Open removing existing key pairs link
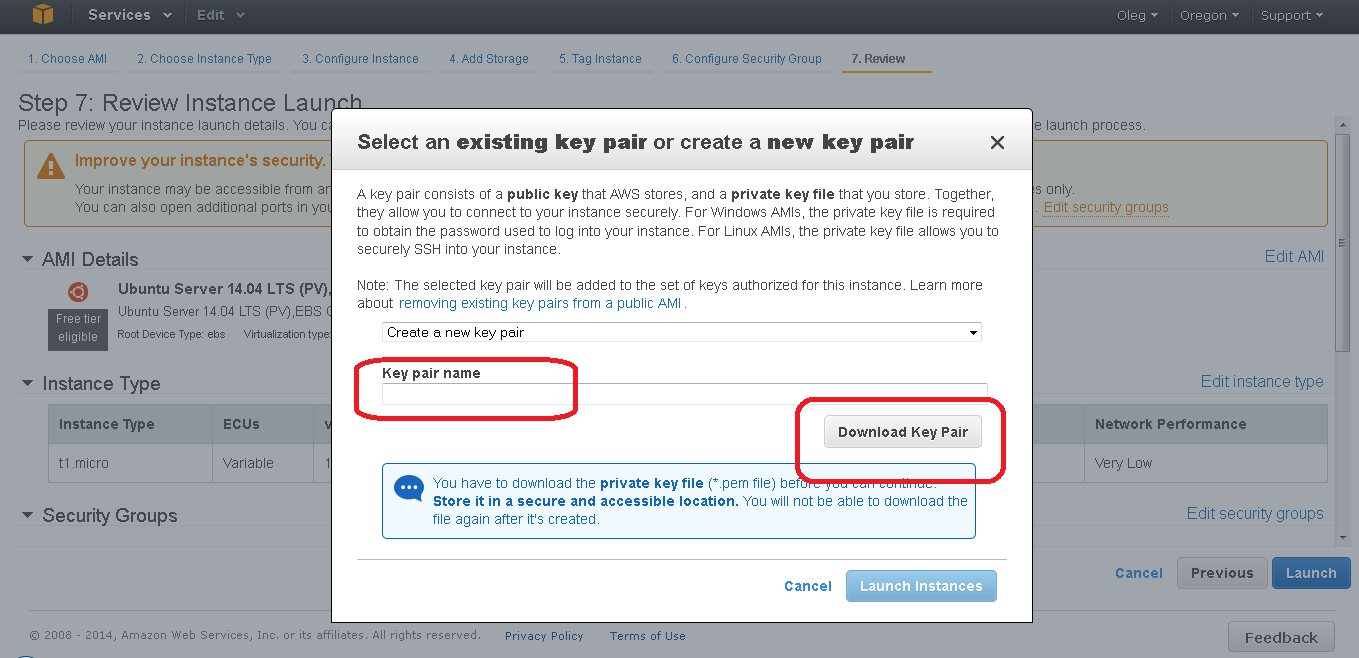The width and height of the screenshot is (1359, 658). pyautogui.click(x=540, y=303)
